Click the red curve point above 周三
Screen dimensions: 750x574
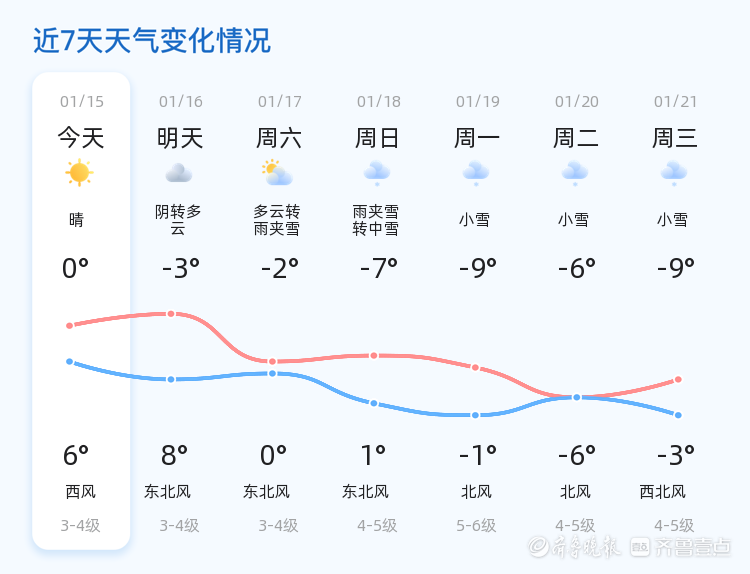pos(678,380)
